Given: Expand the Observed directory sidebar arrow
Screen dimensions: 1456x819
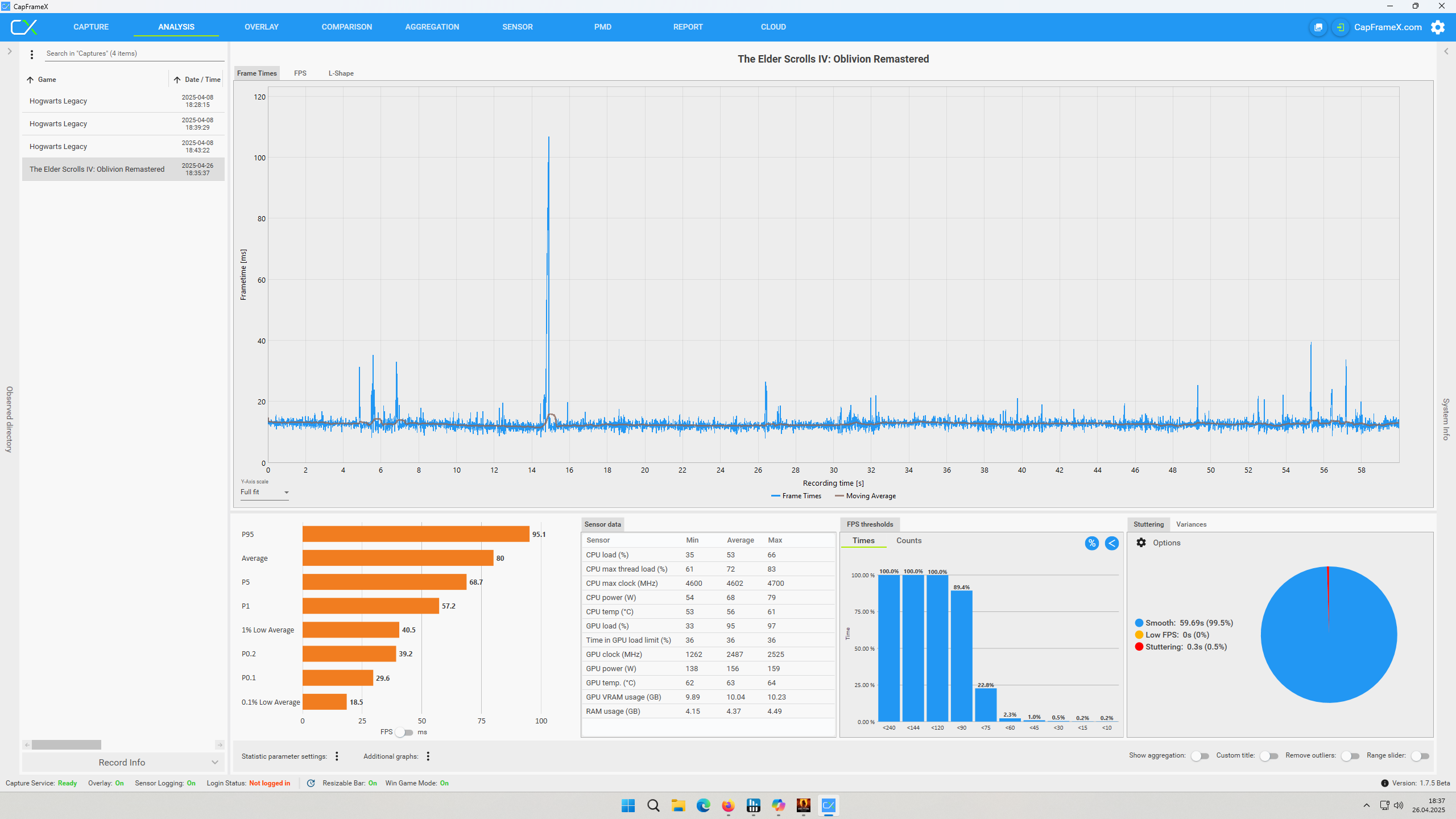Looking at the screenshot, I should tap(10, 51).
